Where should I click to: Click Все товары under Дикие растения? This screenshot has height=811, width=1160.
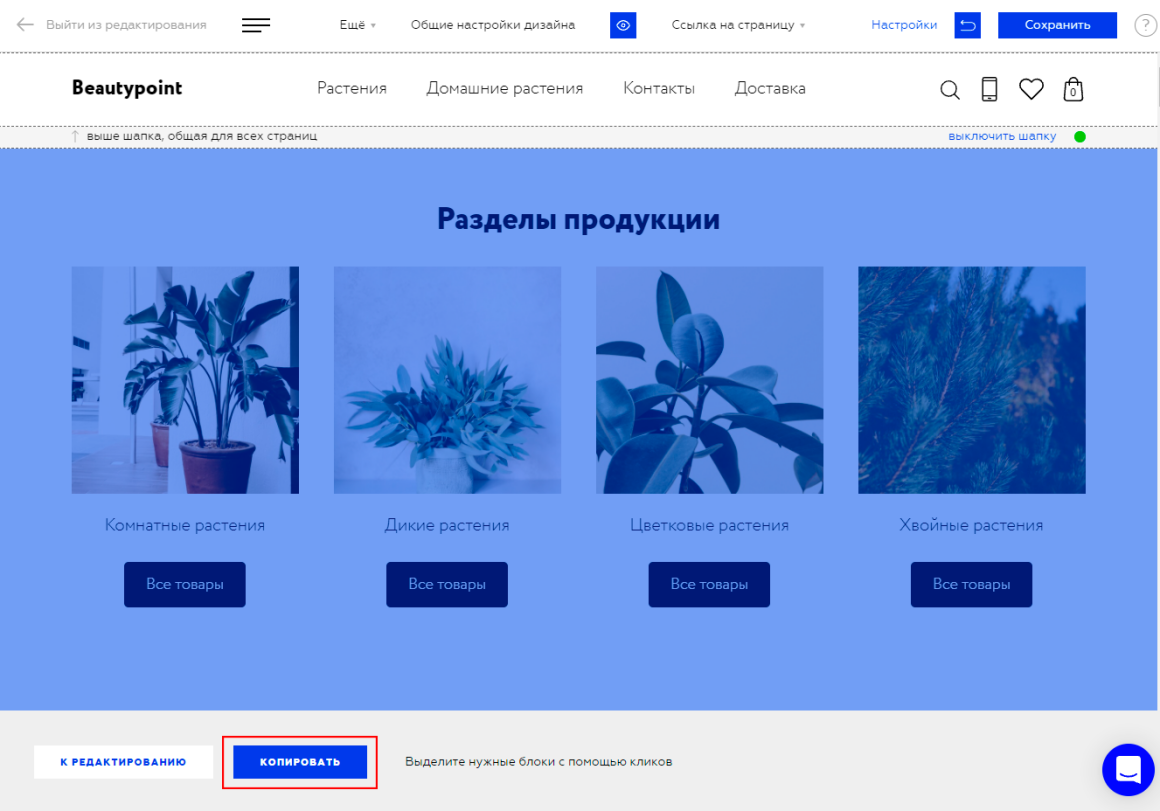pos(447,585)
